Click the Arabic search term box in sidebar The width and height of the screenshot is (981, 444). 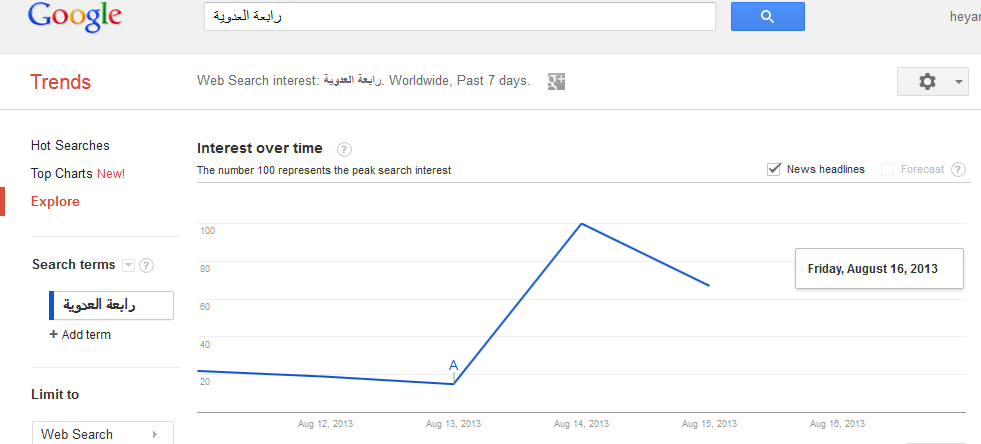111,305
